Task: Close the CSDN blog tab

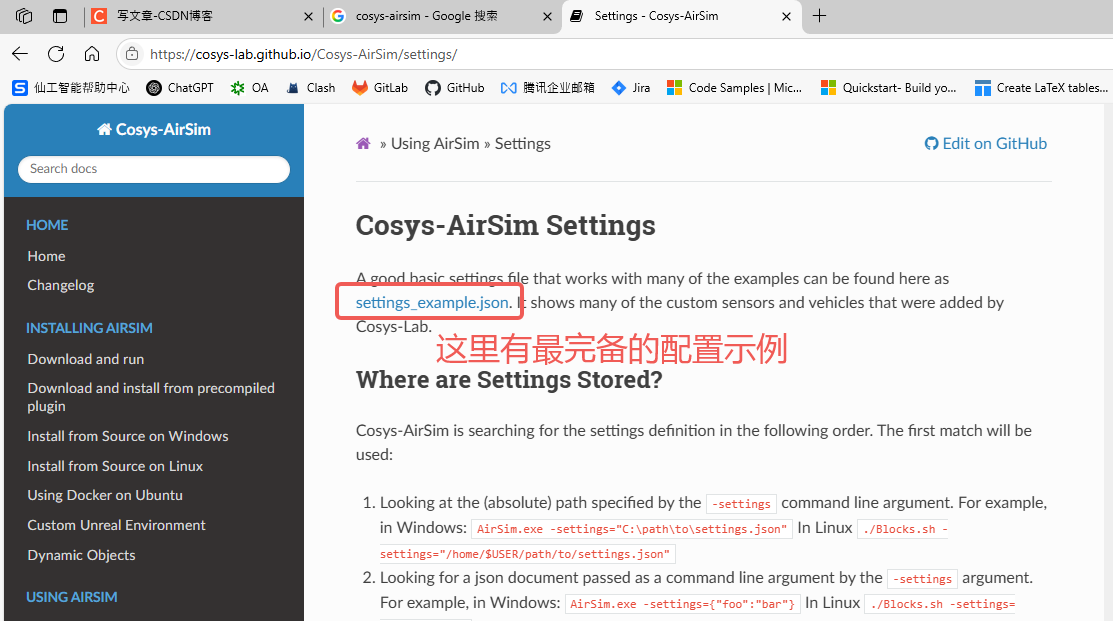Action: coord(308,16)
